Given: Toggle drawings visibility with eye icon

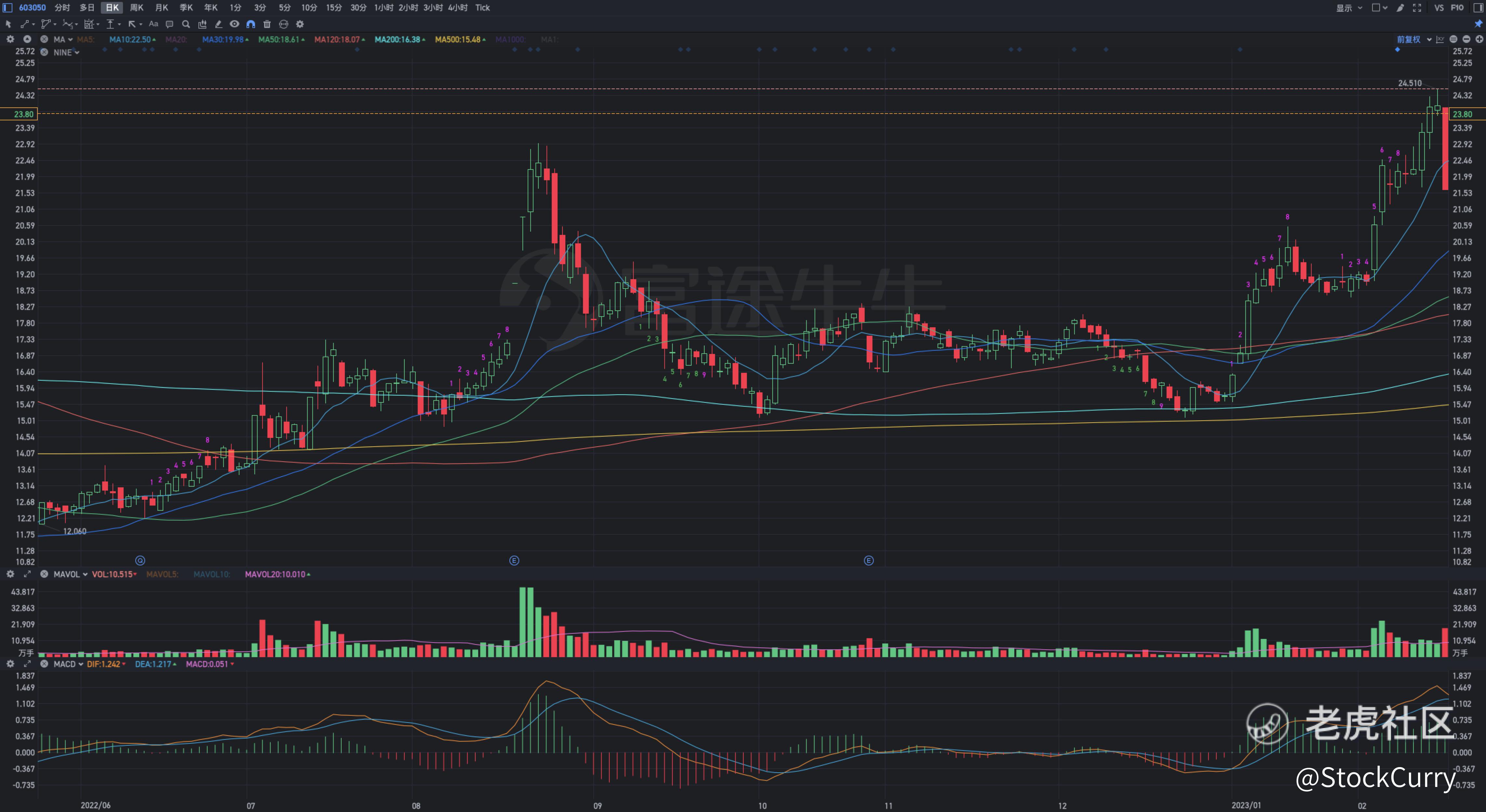Looking at the screenshot, I should pos(234,24).
